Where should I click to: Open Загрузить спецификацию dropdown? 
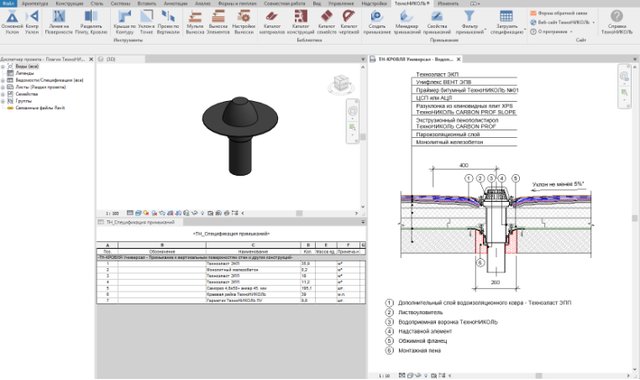click(x=507, y=22)
